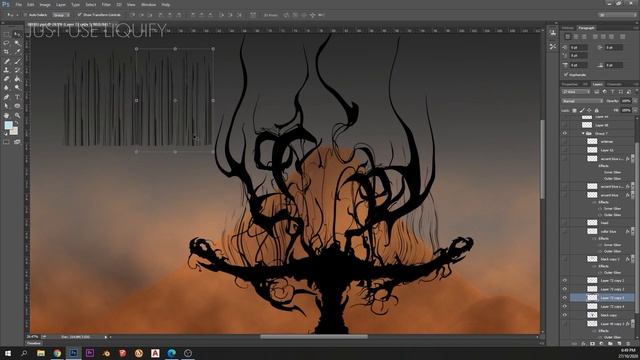Click the add layer mask icon
640x360 pixels.
click(592, 344)
